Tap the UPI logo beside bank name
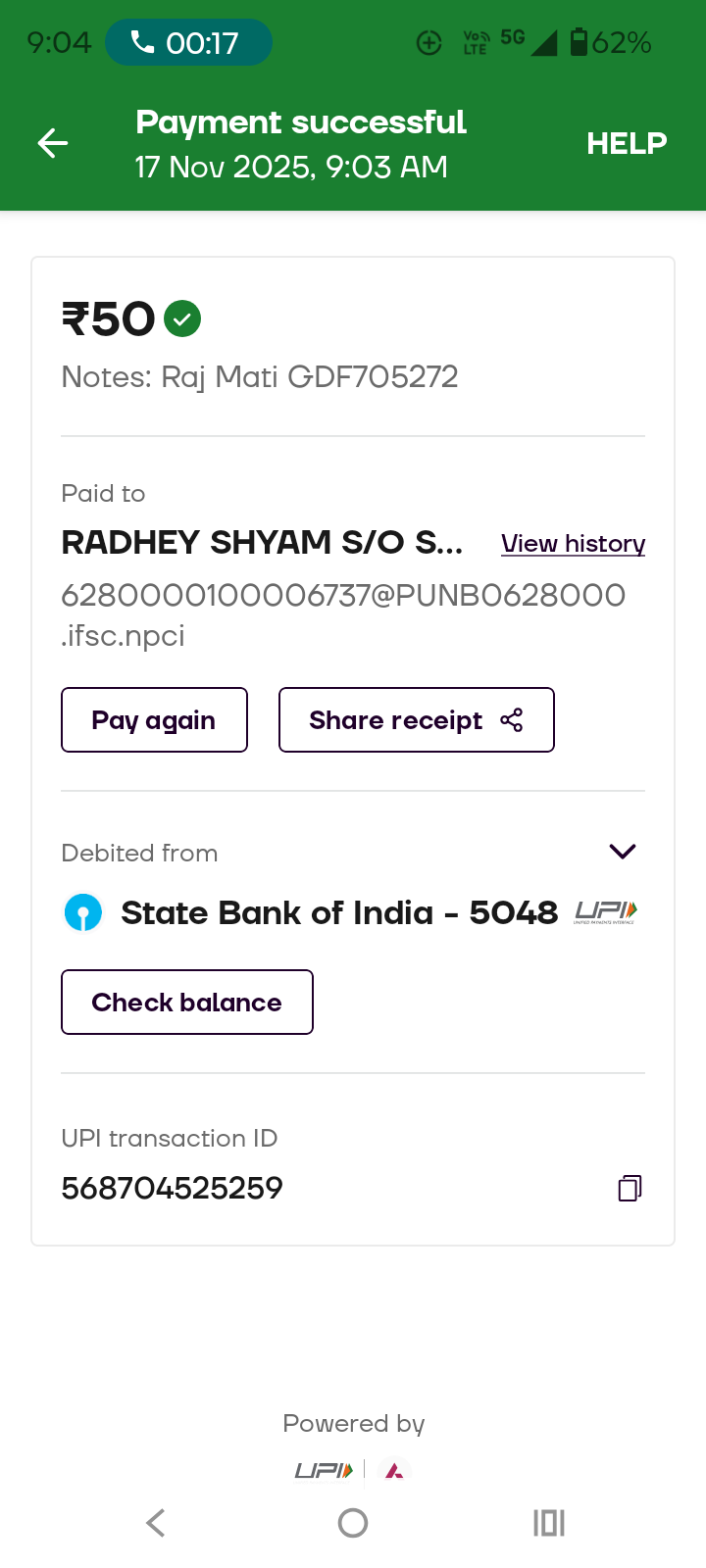Viewport: 706px width, 1568px height. pyautogui.click(x=606, y=912)
